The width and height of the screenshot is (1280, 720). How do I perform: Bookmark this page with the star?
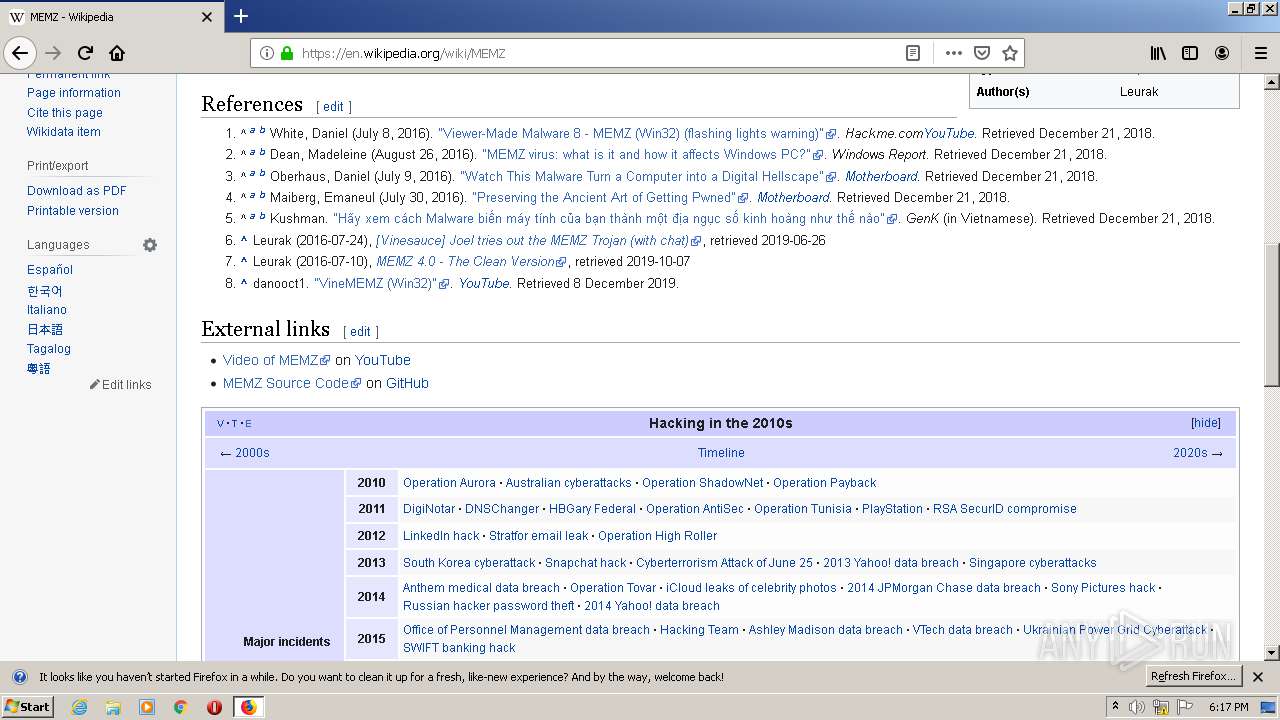(1010, 53)
